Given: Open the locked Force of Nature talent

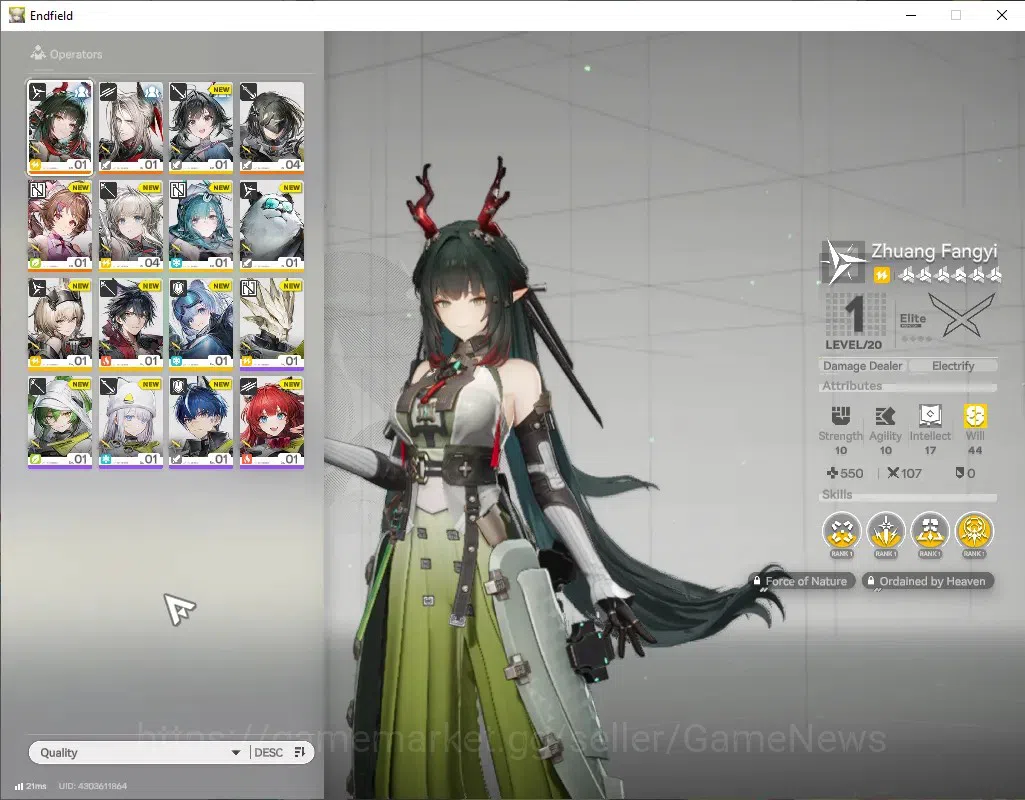Looking at the screenshot, I should [x=801, y=581].
